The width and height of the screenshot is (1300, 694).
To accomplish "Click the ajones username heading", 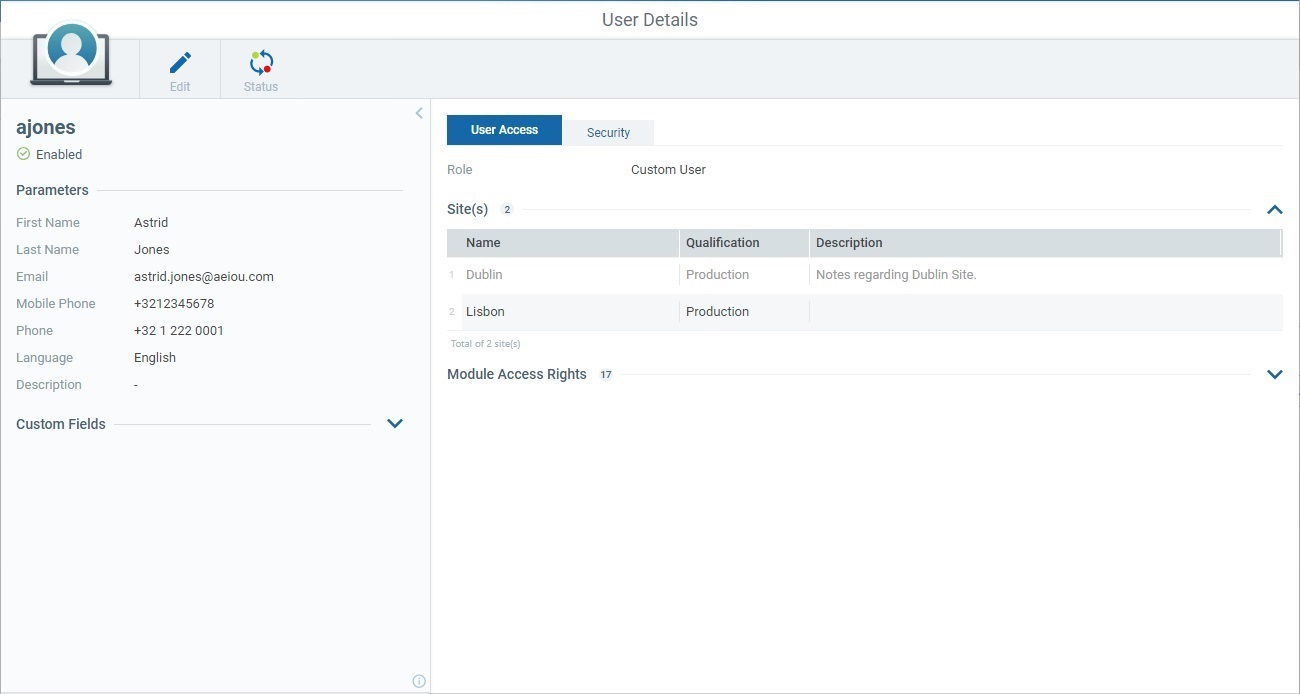I will tap(46, 128).
